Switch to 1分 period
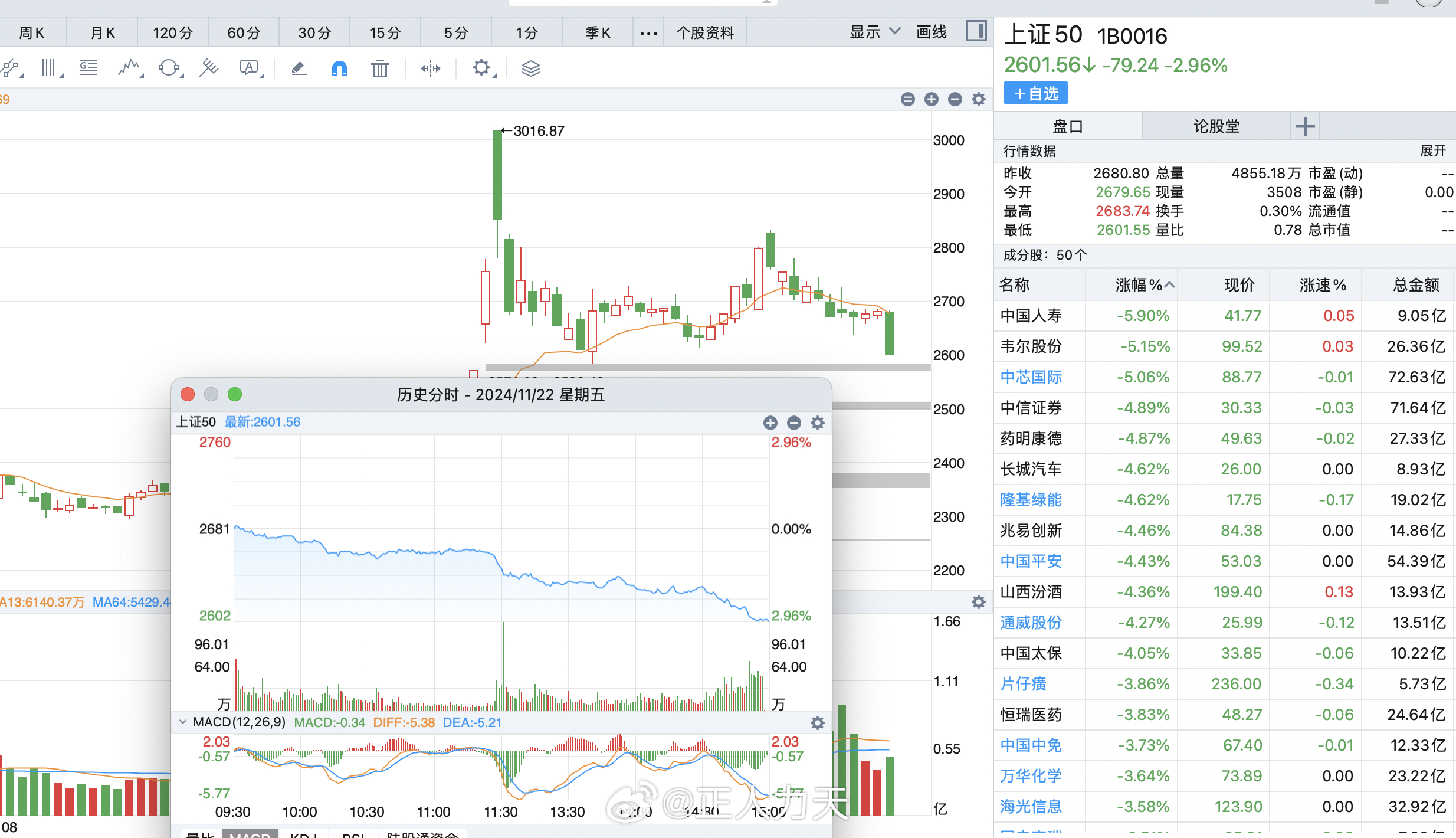 pos(527,32)
